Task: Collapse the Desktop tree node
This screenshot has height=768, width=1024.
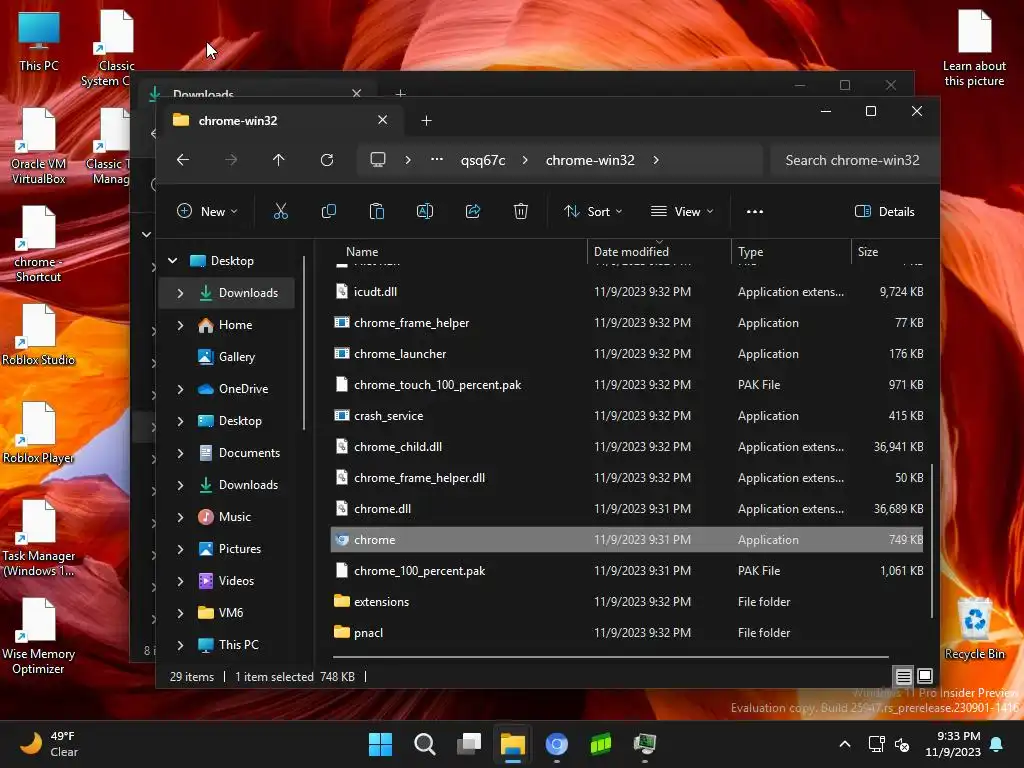Action: tap(172, 261)
